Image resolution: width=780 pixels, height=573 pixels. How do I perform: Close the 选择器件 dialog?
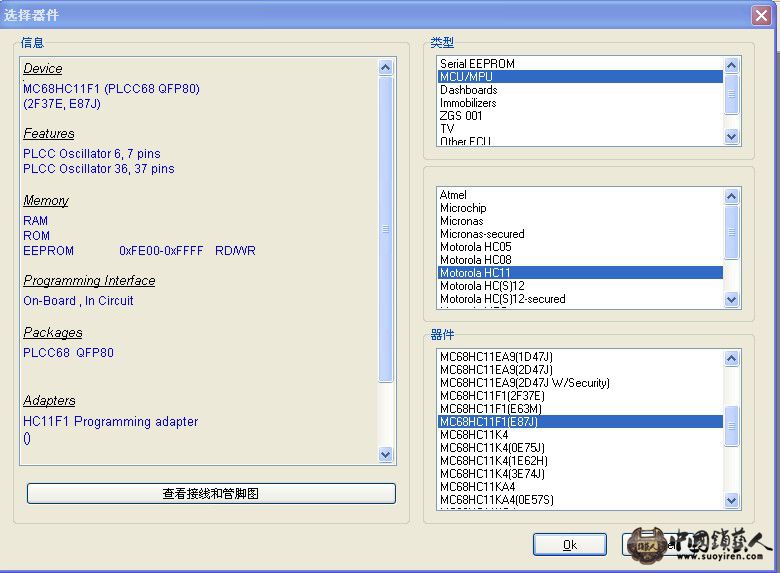click(761, 15)
